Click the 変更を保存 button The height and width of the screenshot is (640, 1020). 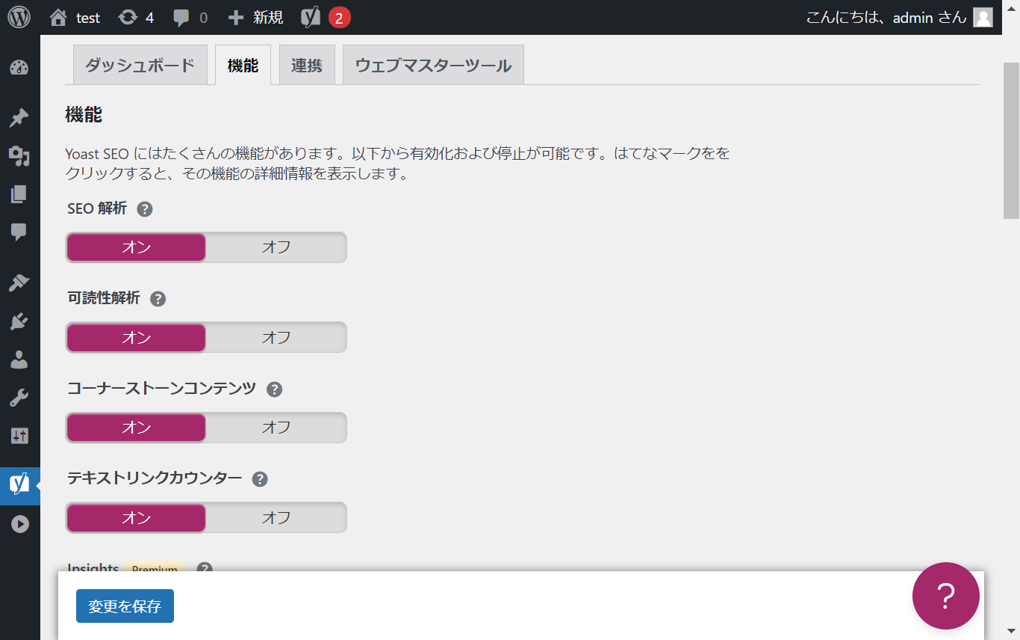pos(125,606)
